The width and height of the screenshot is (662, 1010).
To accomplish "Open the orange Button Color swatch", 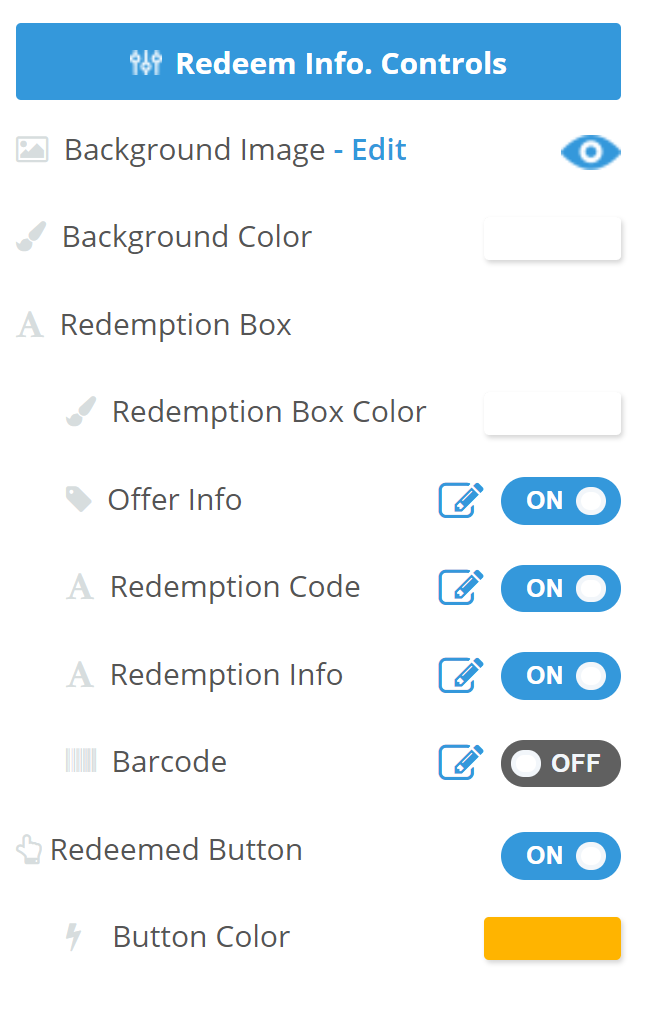I will 552,938.
